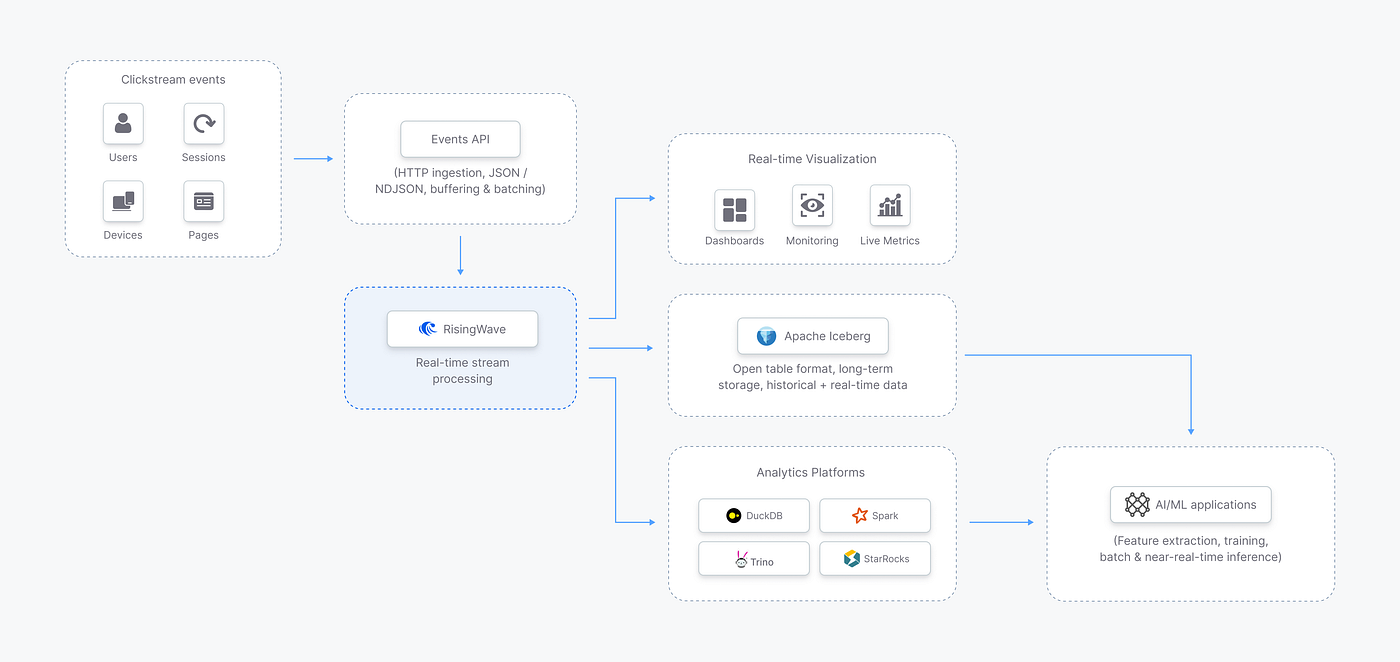Click the AI/ML network icon
The width and height of the screenshot is (1400, 662).
coord(1137,504)
